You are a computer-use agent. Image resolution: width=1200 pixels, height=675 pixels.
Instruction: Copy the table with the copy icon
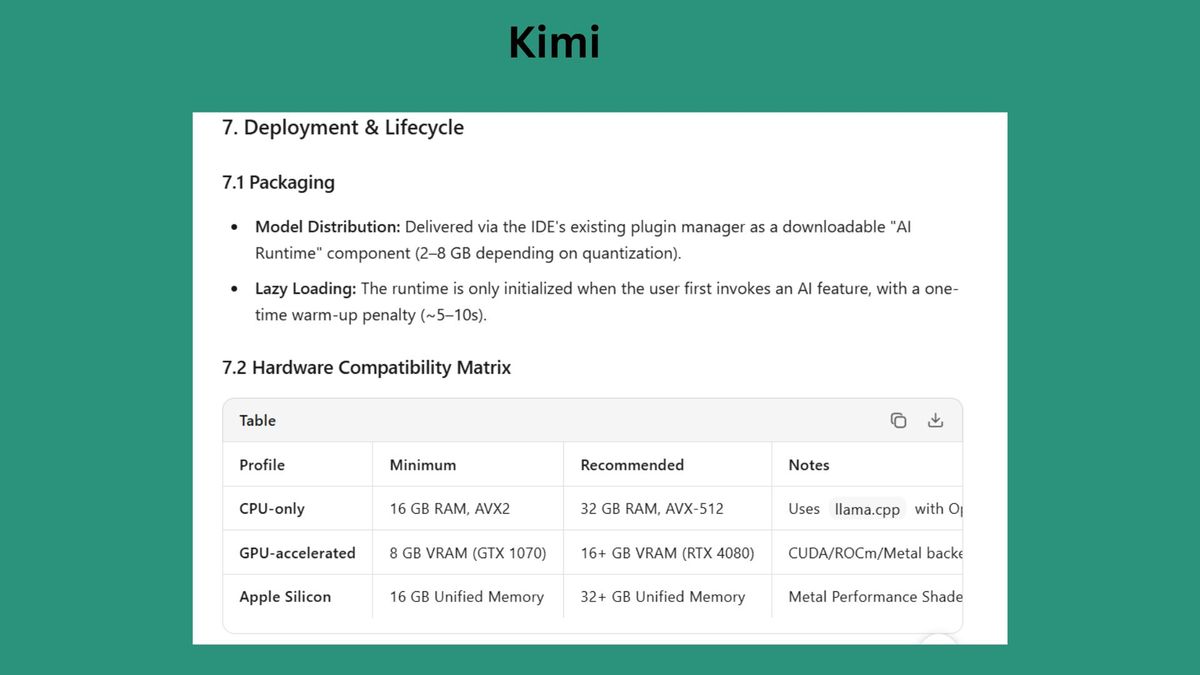point(898,420)
